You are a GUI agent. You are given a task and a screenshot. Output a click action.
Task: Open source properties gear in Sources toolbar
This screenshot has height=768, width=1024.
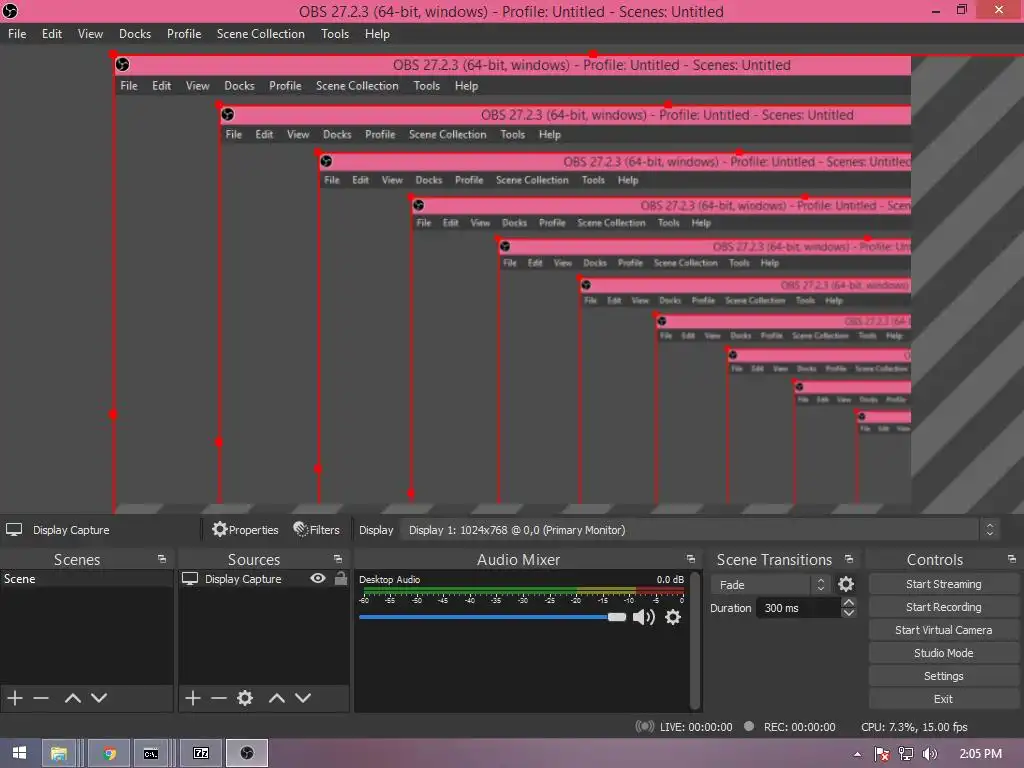click(x=245, y=697)
